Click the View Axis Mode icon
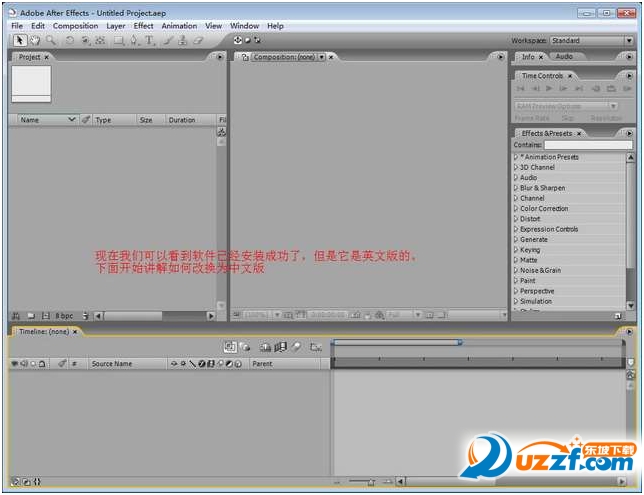 [258, 40]
